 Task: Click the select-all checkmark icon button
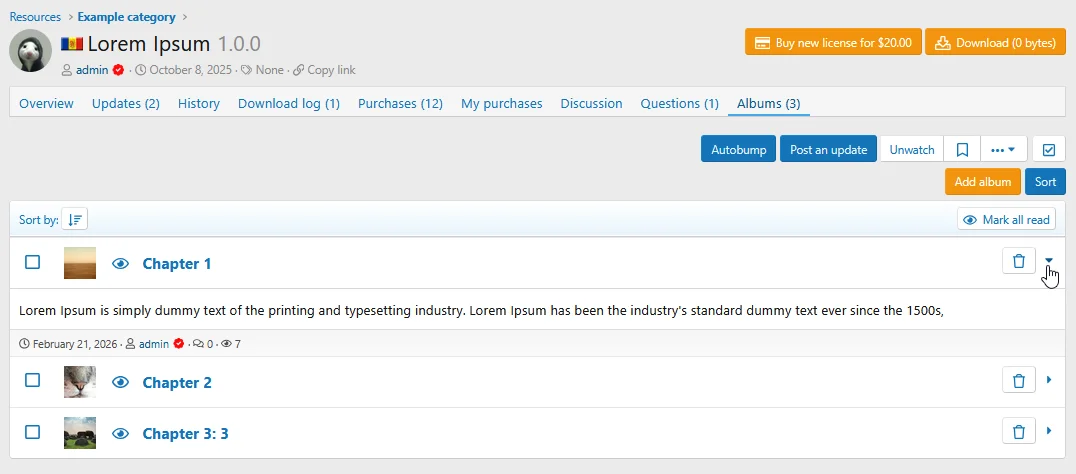tap(1049, 150)
